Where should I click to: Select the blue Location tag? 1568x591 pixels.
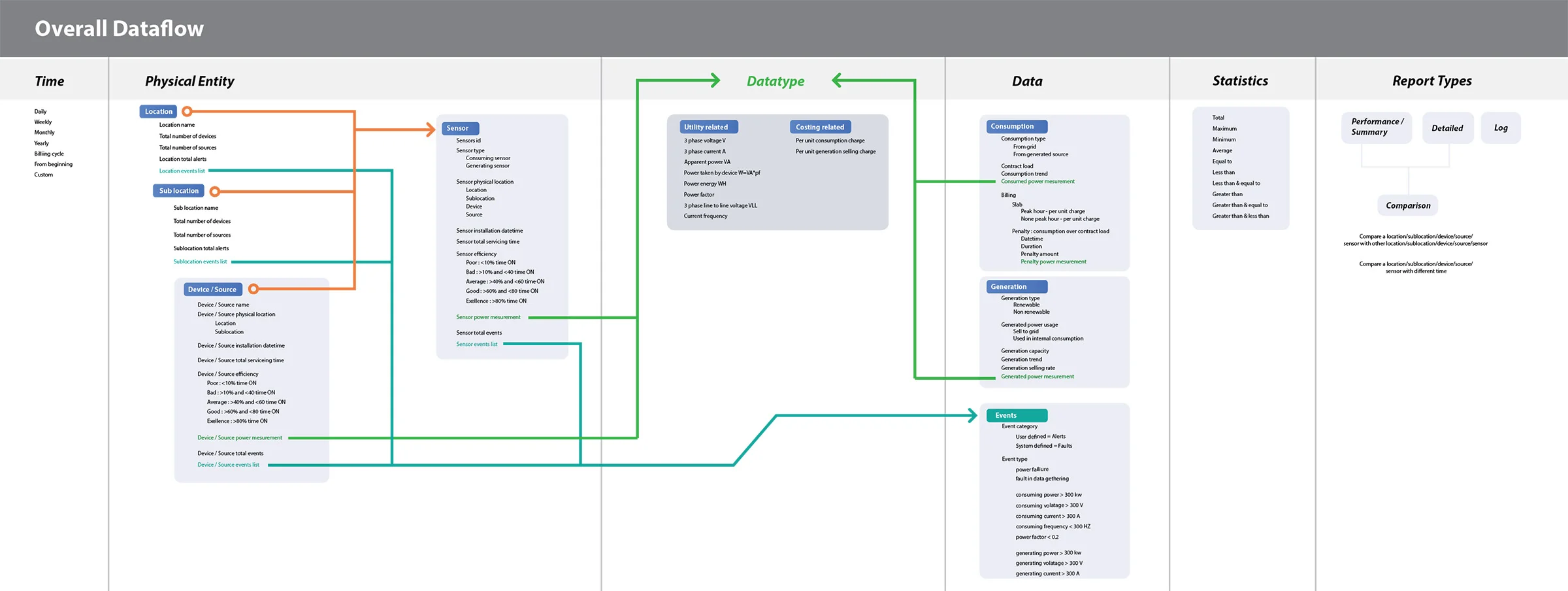(159, 112)
